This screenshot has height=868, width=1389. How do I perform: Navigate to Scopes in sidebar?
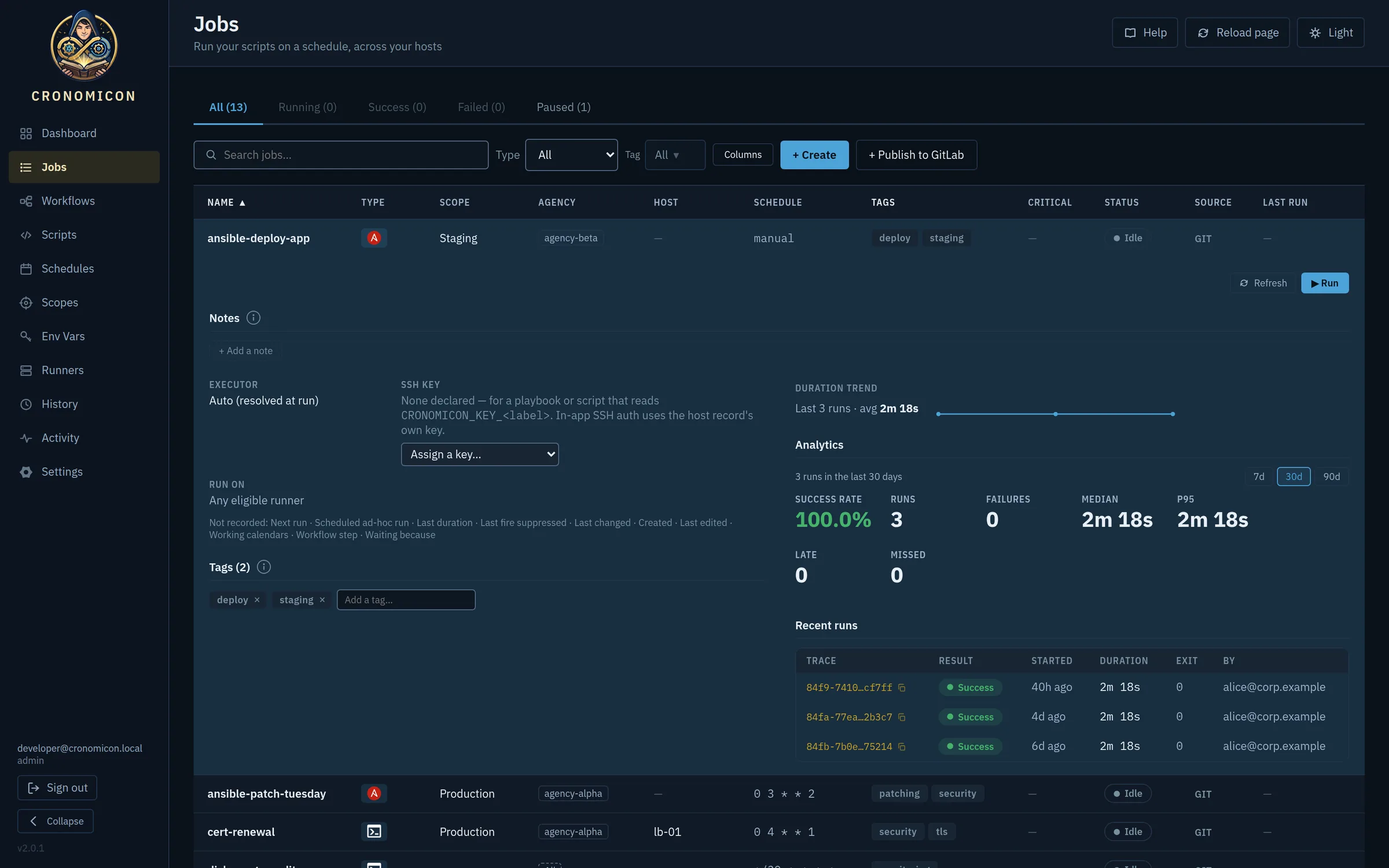[84, 303]
